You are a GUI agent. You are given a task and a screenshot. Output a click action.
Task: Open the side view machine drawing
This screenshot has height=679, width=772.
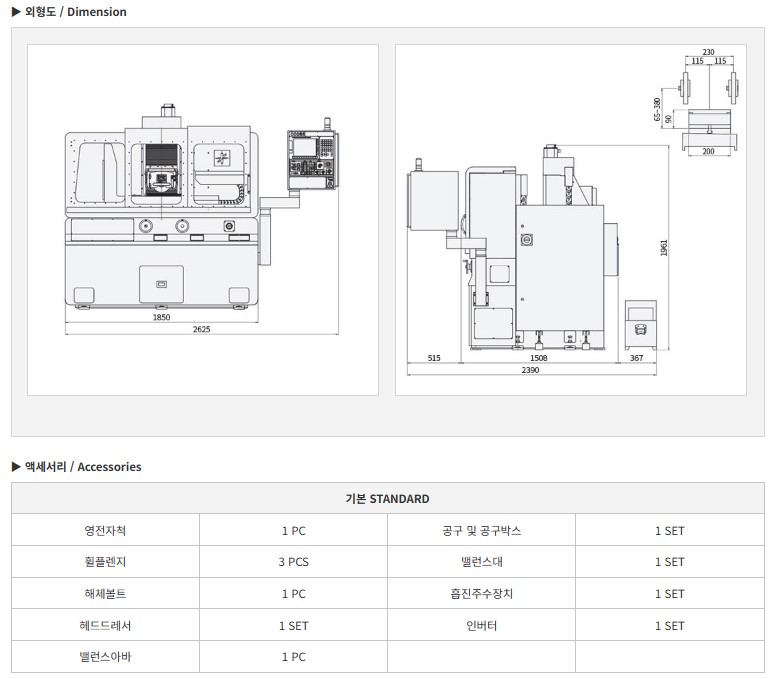click(x=579, y=220)
